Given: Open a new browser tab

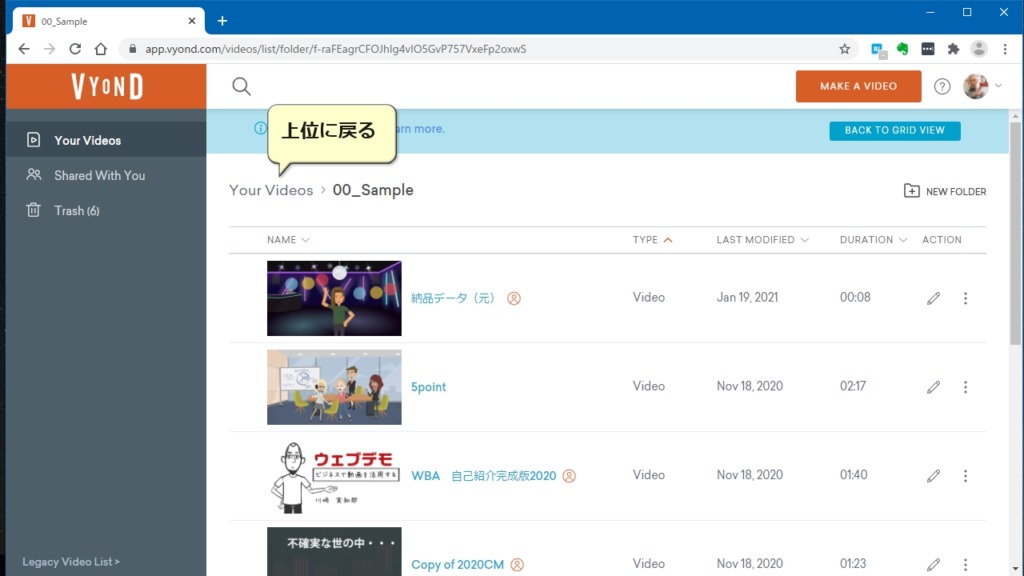Looking at the screenshot, I should click(x=222, y=21).
